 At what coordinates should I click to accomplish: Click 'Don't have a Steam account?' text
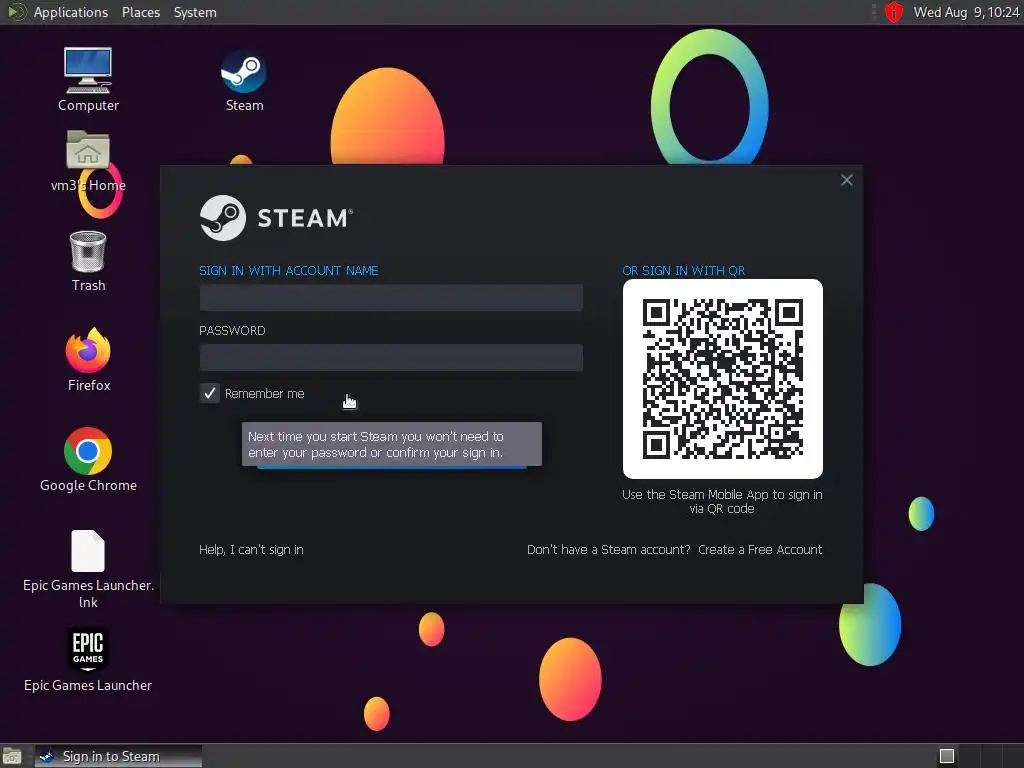[x=608, y=550]
